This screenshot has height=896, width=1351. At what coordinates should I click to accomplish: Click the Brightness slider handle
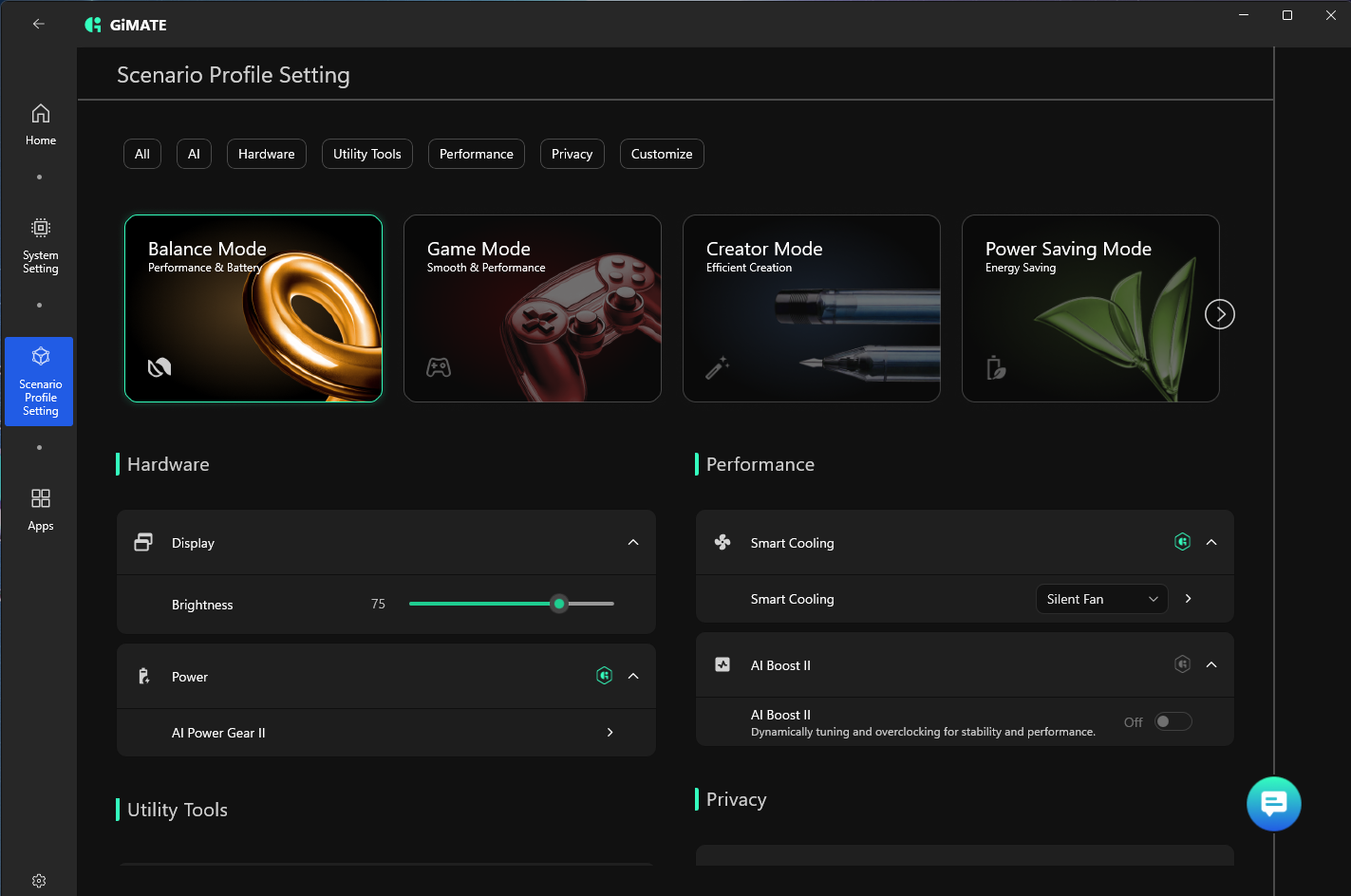click(x=559, y=604)
